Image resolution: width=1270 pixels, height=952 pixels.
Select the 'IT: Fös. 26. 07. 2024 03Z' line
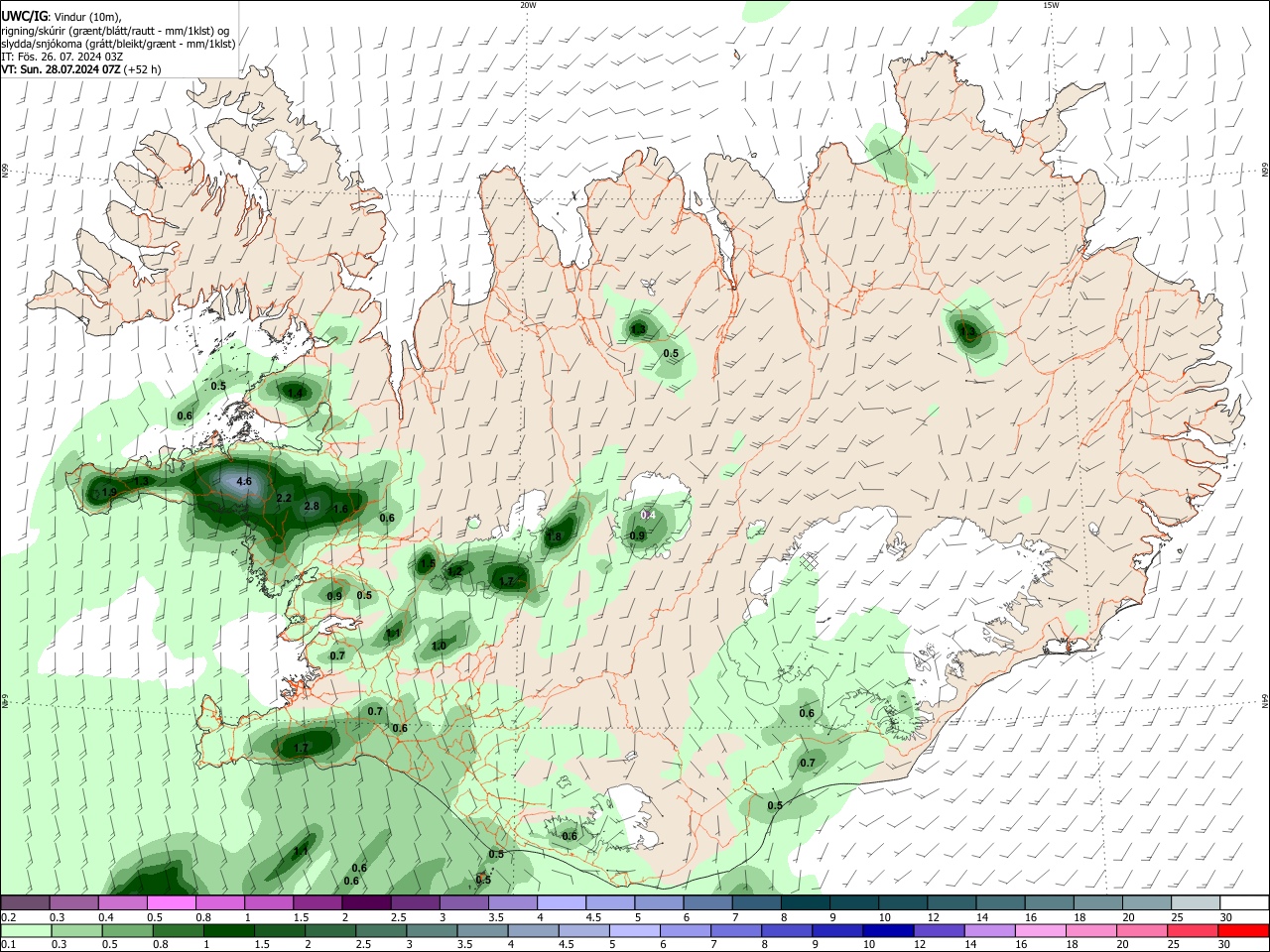[x=63, y=57]
